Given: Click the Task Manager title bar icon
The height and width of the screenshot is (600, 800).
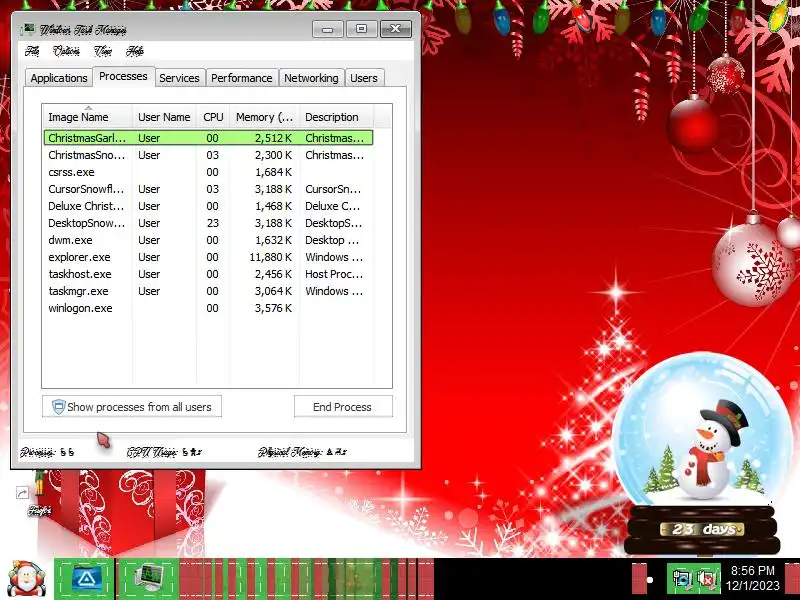Looking at the screenshot, I should click(x=27, y=29).
